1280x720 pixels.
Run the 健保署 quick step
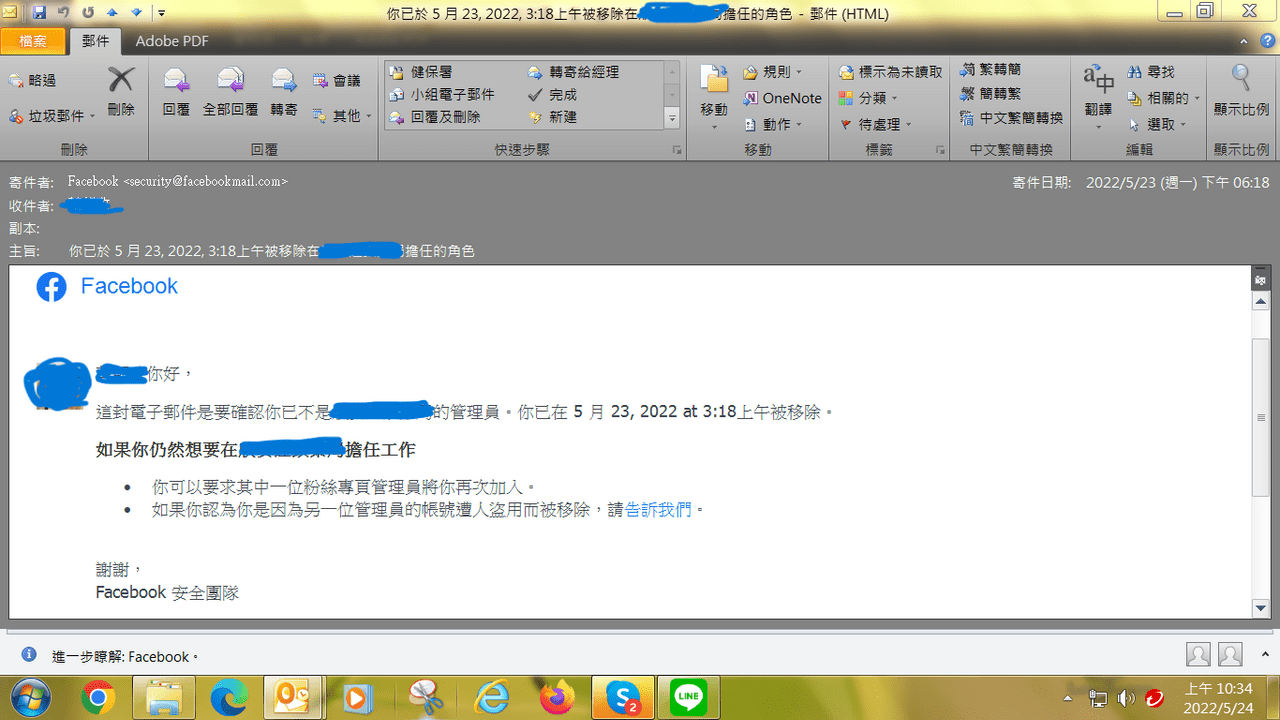pos(423,72)
